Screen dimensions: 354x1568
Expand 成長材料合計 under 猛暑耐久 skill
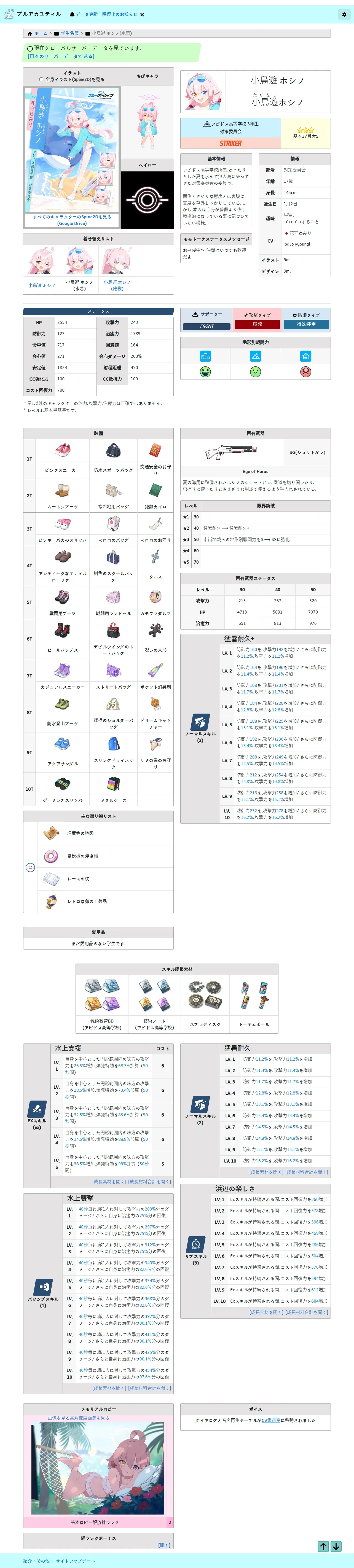[x=307, y=1171]
